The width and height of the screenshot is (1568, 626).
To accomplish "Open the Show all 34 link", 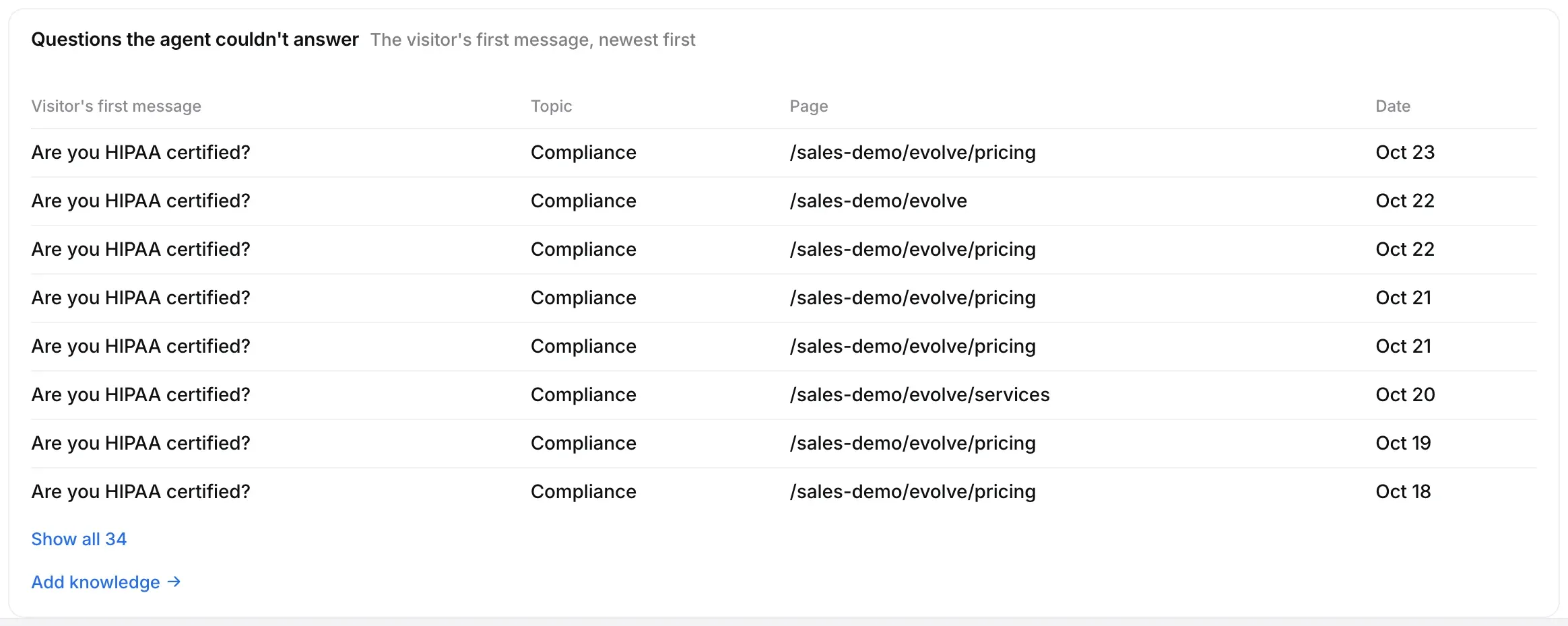I will (x=79, y=539).
